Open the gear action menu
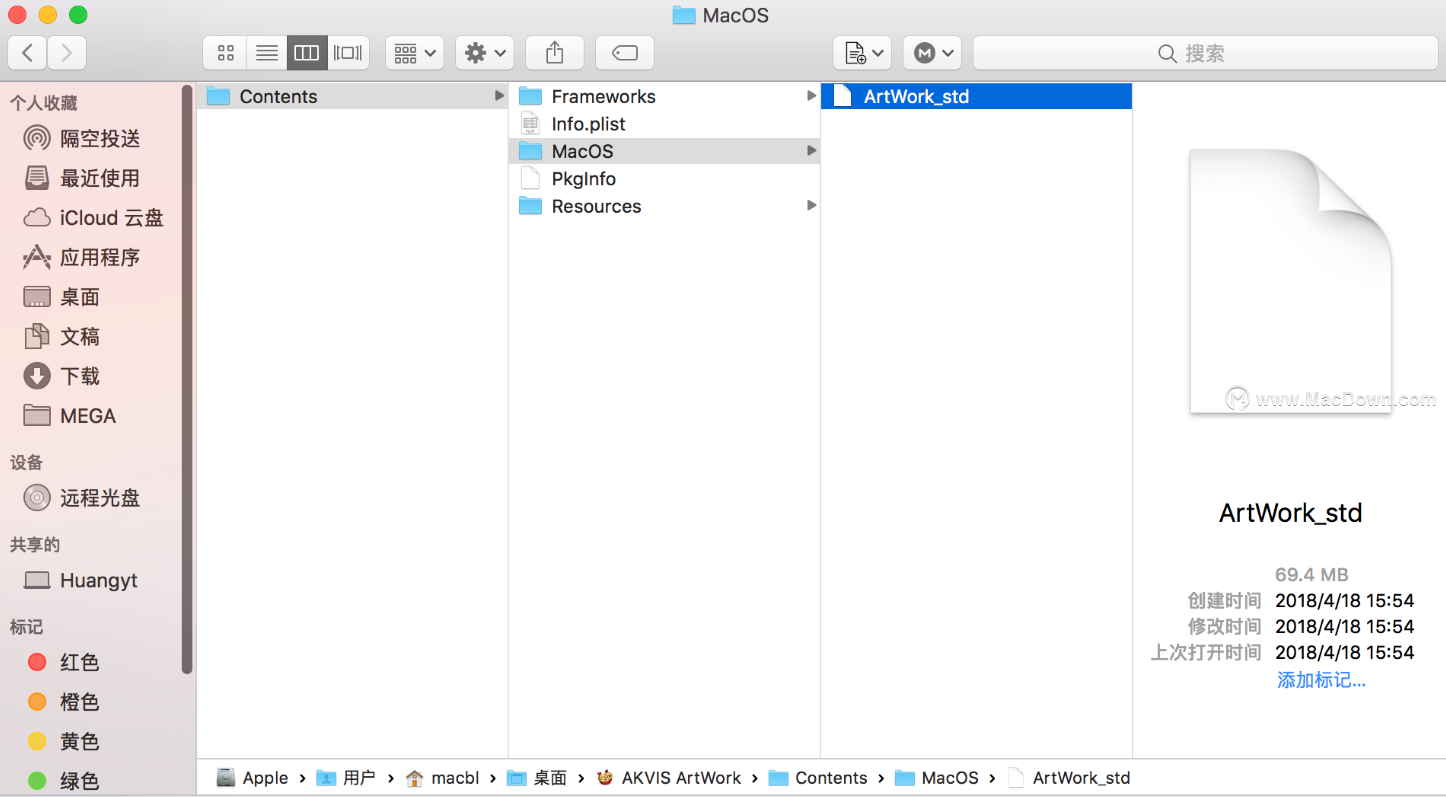1446x797 pixels. point(485,53)
